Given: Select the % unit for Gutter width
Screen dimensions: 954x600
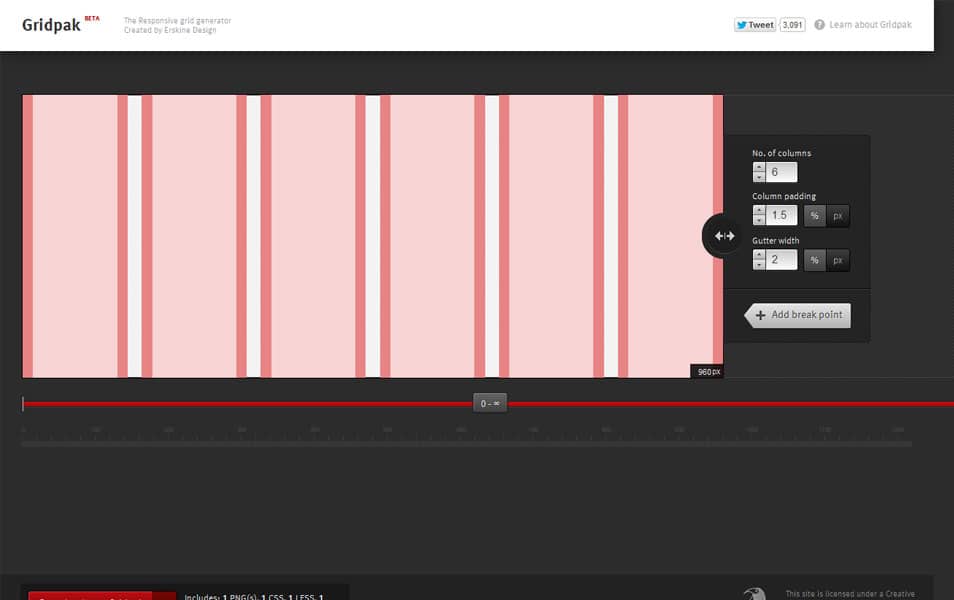Looking at the screenshot, I should tap(814, 259).
